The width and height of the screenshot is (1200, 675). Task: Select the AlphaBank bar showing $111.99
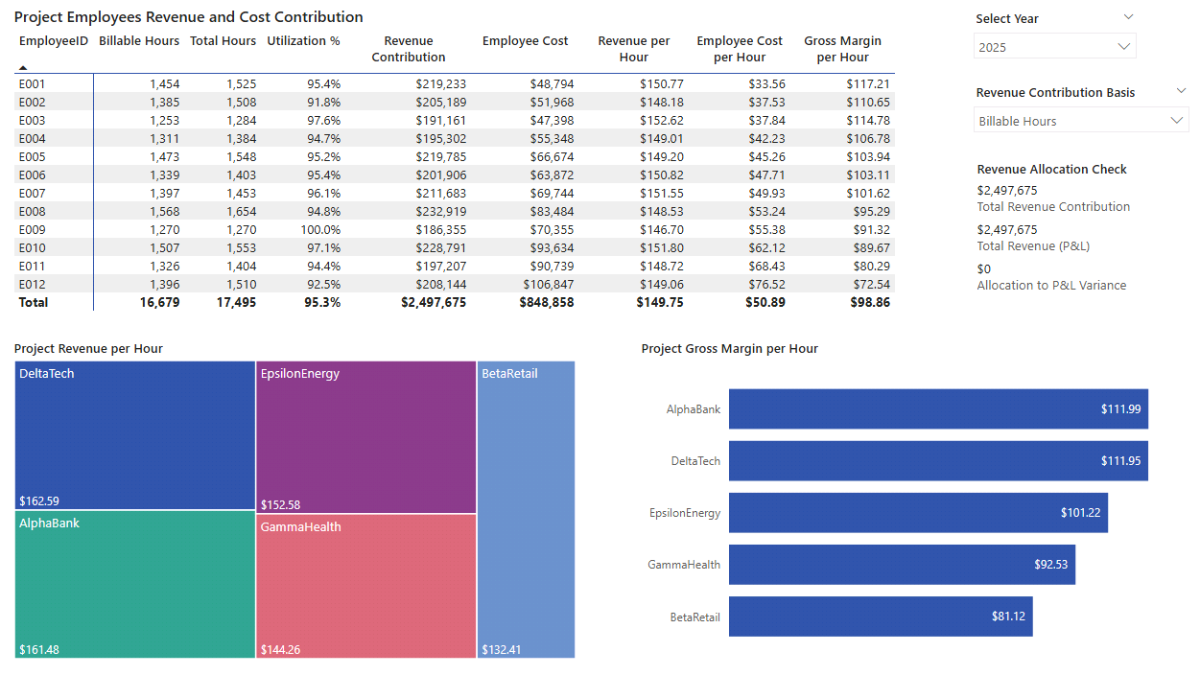[937, 409]
